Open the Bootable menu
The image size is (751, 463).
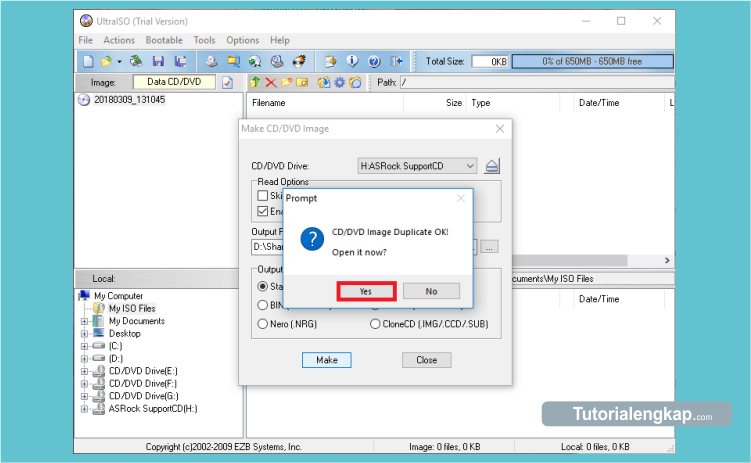[164, 40]
